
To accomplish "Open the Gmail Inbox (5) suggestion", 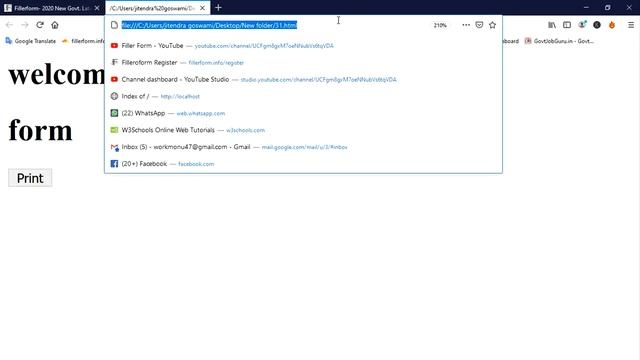I will coord(303,147).
